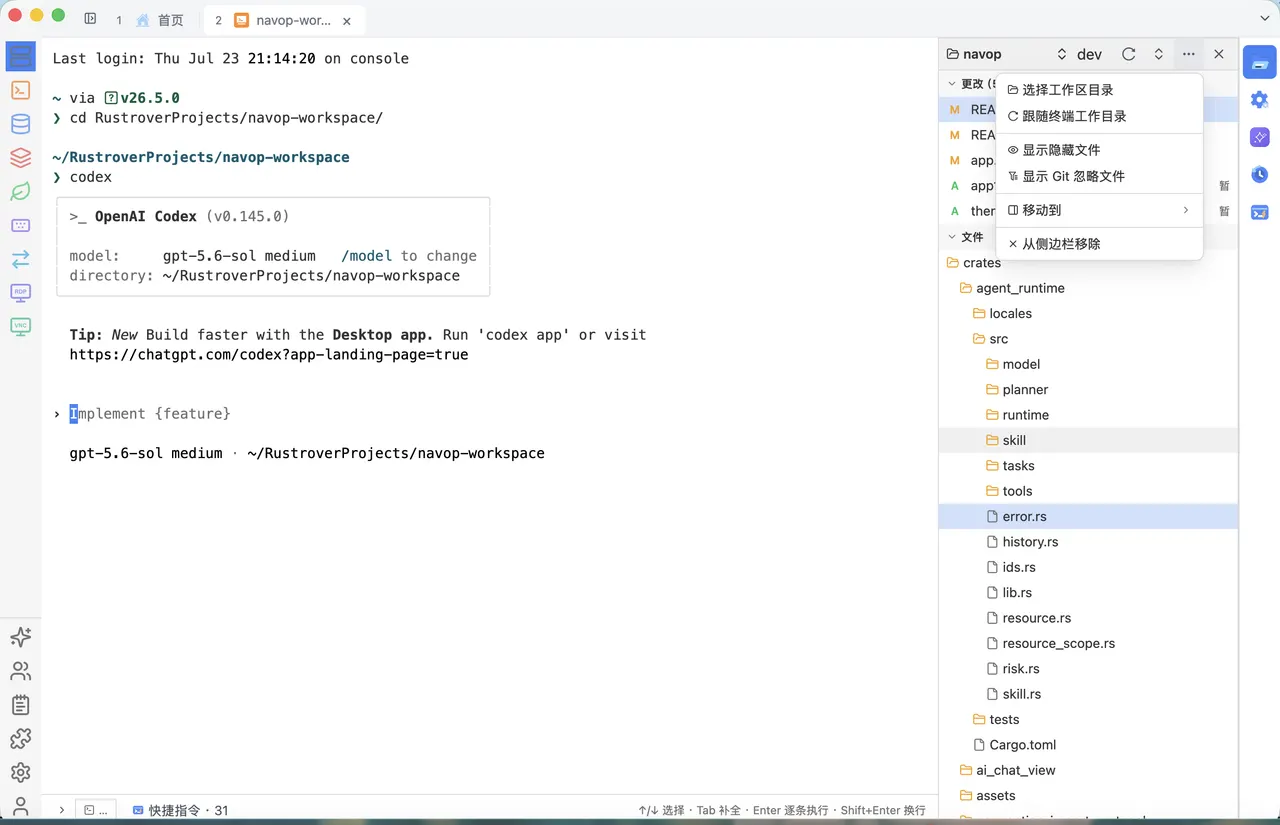Select the blue file manager icon in right rail
Image resolution: width=1280 pixels, height=825 pixels.
pos(1260,62)
